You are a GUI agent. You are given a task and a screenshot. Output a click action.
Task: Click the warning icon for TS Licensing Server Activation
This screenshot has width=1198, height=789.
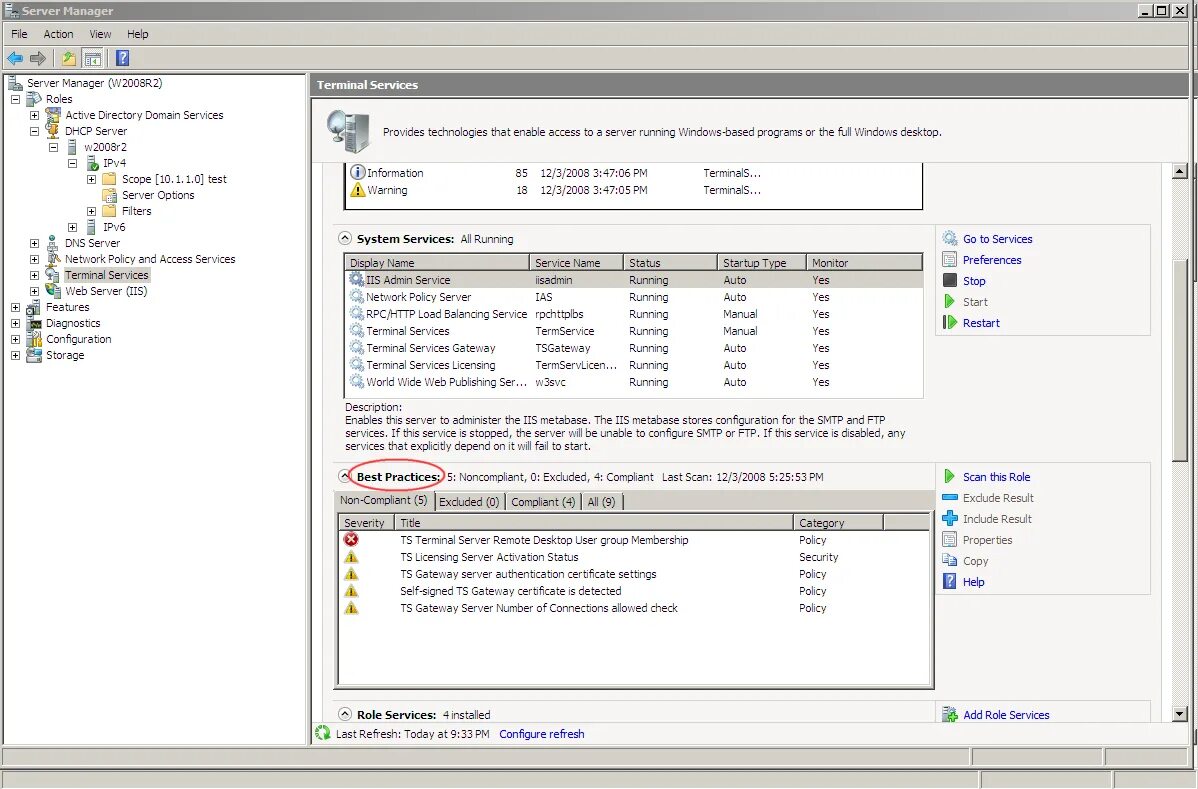pyautogui.click(x=351, y=557)
